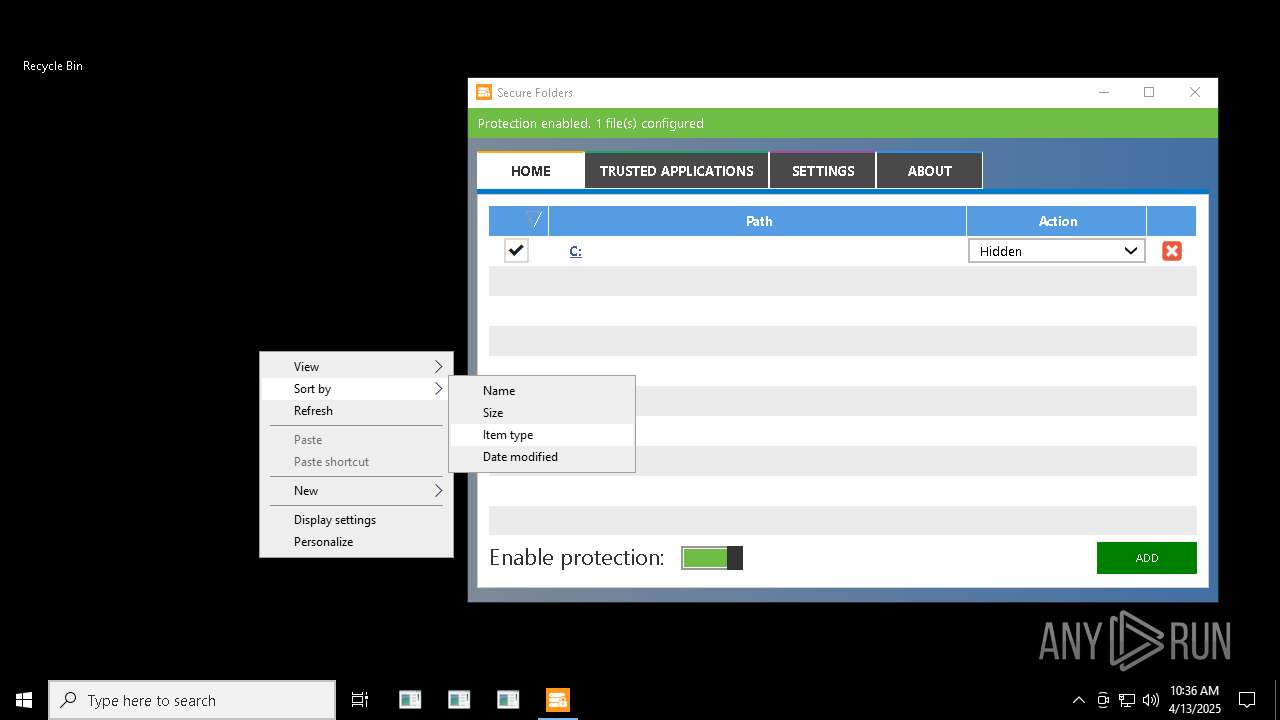
Task: Open Task View on the taskbar
Action: (x=360, y=700)
